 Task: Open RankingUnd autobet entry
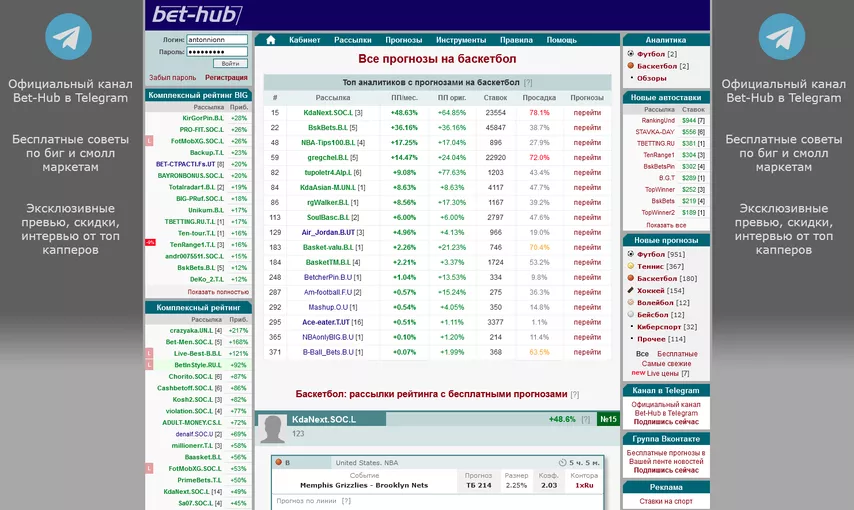(658, 120)
